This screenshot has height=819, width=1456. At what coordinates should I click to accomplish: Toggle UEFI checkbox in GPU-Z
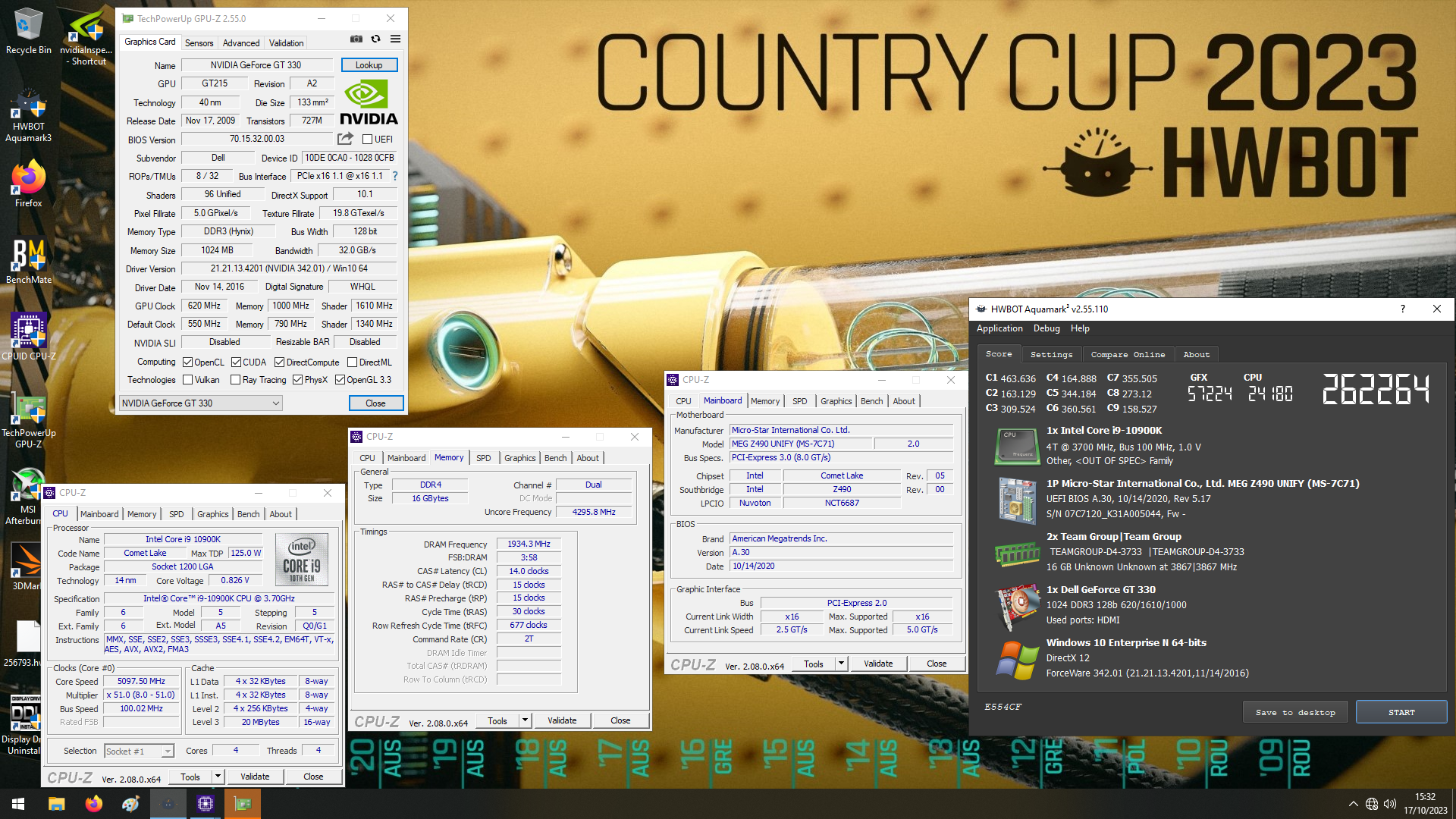point(367,140)
